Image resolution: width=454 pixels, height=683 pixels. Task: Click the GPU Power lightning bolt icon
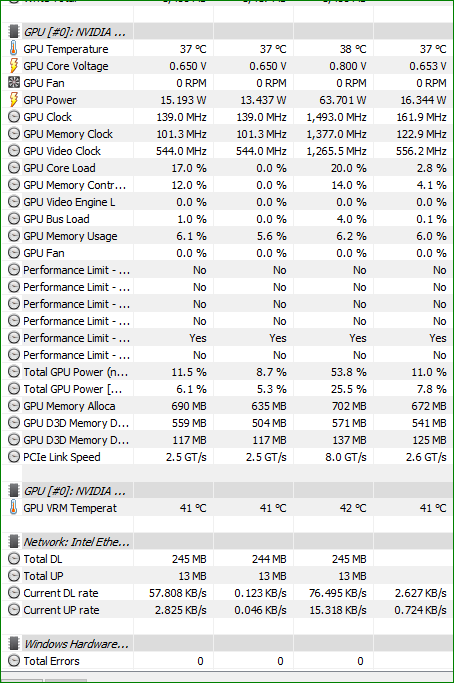[14, 100]
